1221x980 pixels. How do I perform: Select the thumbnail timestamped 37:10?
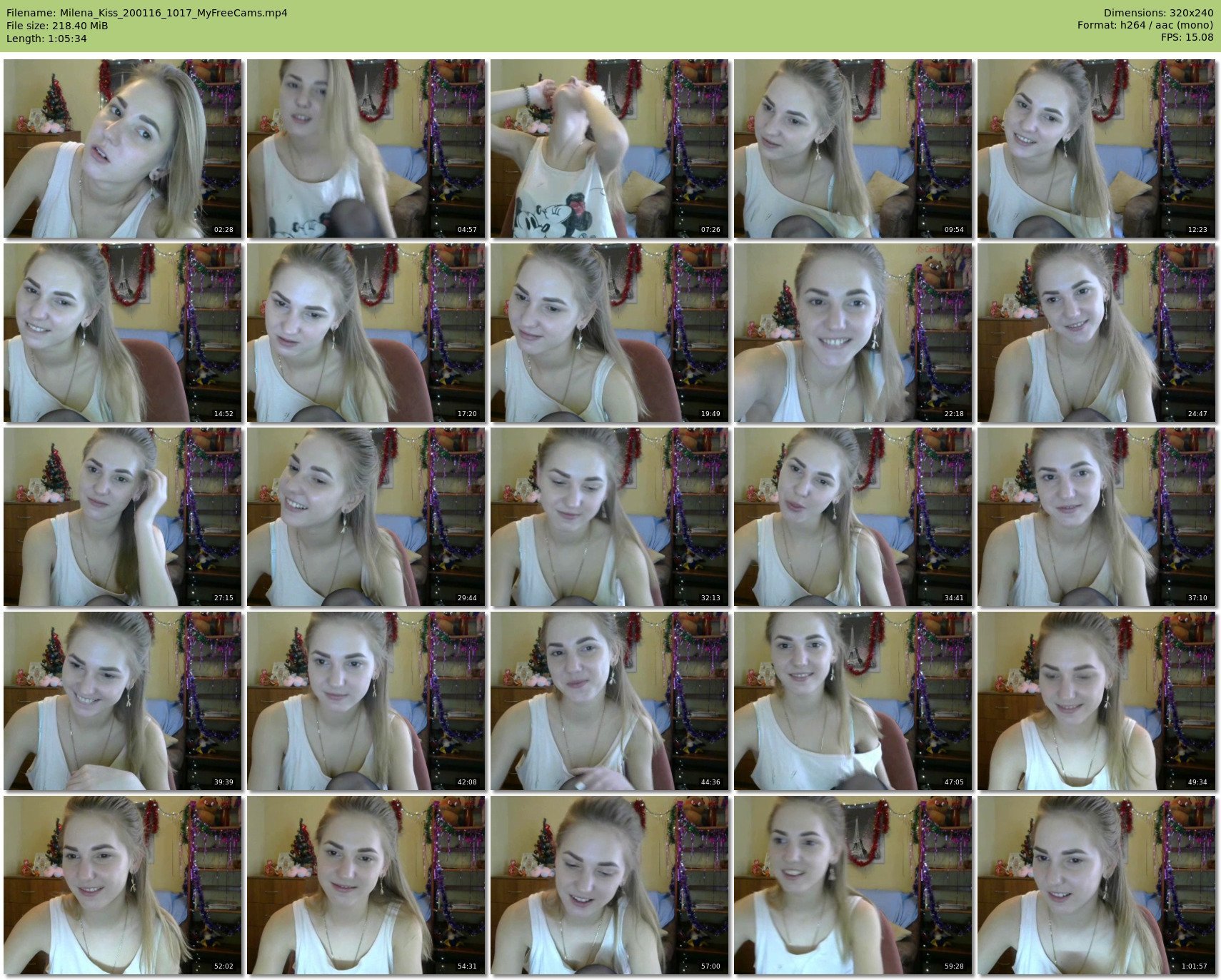tap(1096, 517)
